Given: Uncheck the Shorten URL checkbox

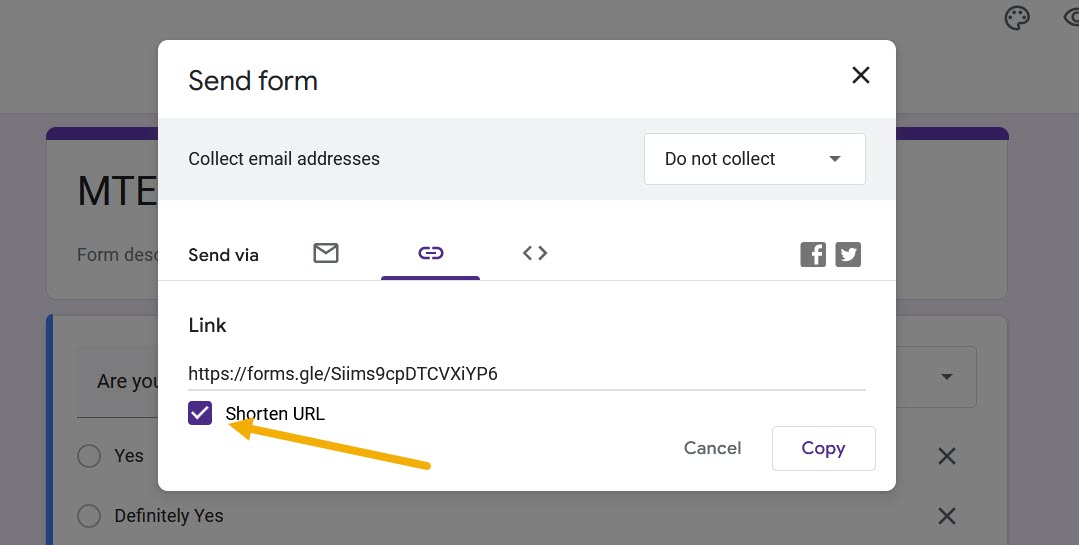Looking at the screenshot, I should (200, 413).
